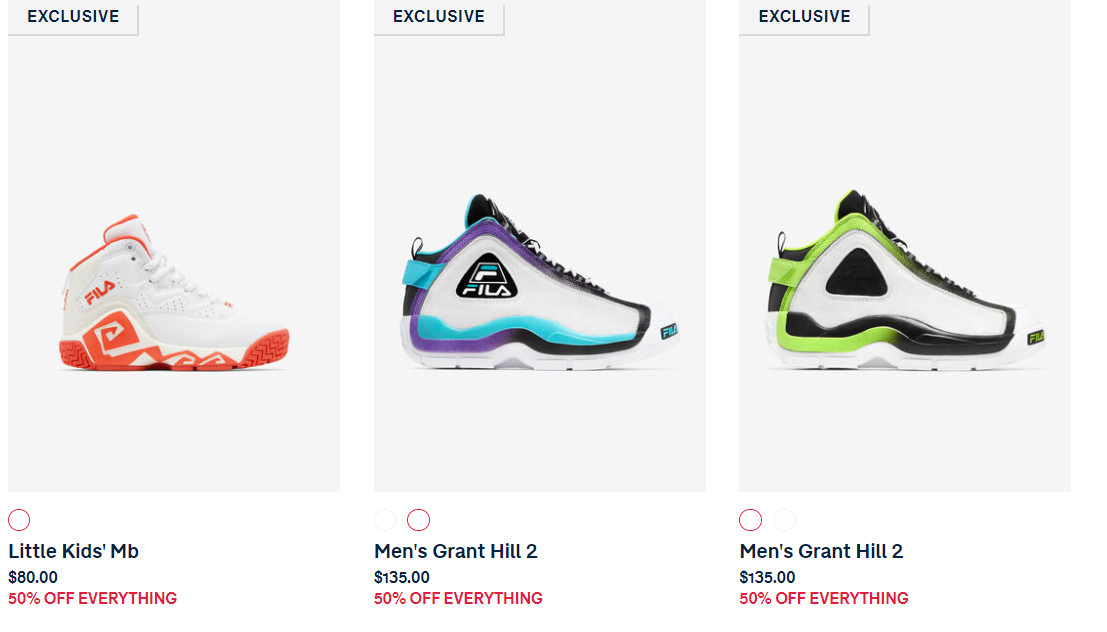Click 50% OFF EVERYTHING under the green Grant Hill 2
Image resolution: width=1107 pixels, height=632 pixels.
tap(824, 599)
